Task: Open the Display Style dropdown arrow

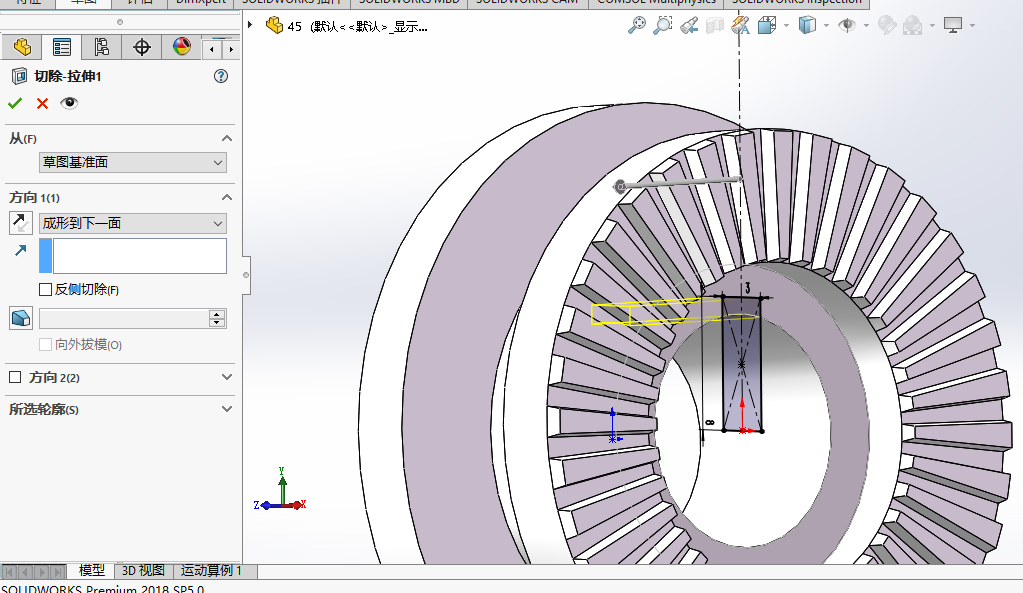Action: 827,25
